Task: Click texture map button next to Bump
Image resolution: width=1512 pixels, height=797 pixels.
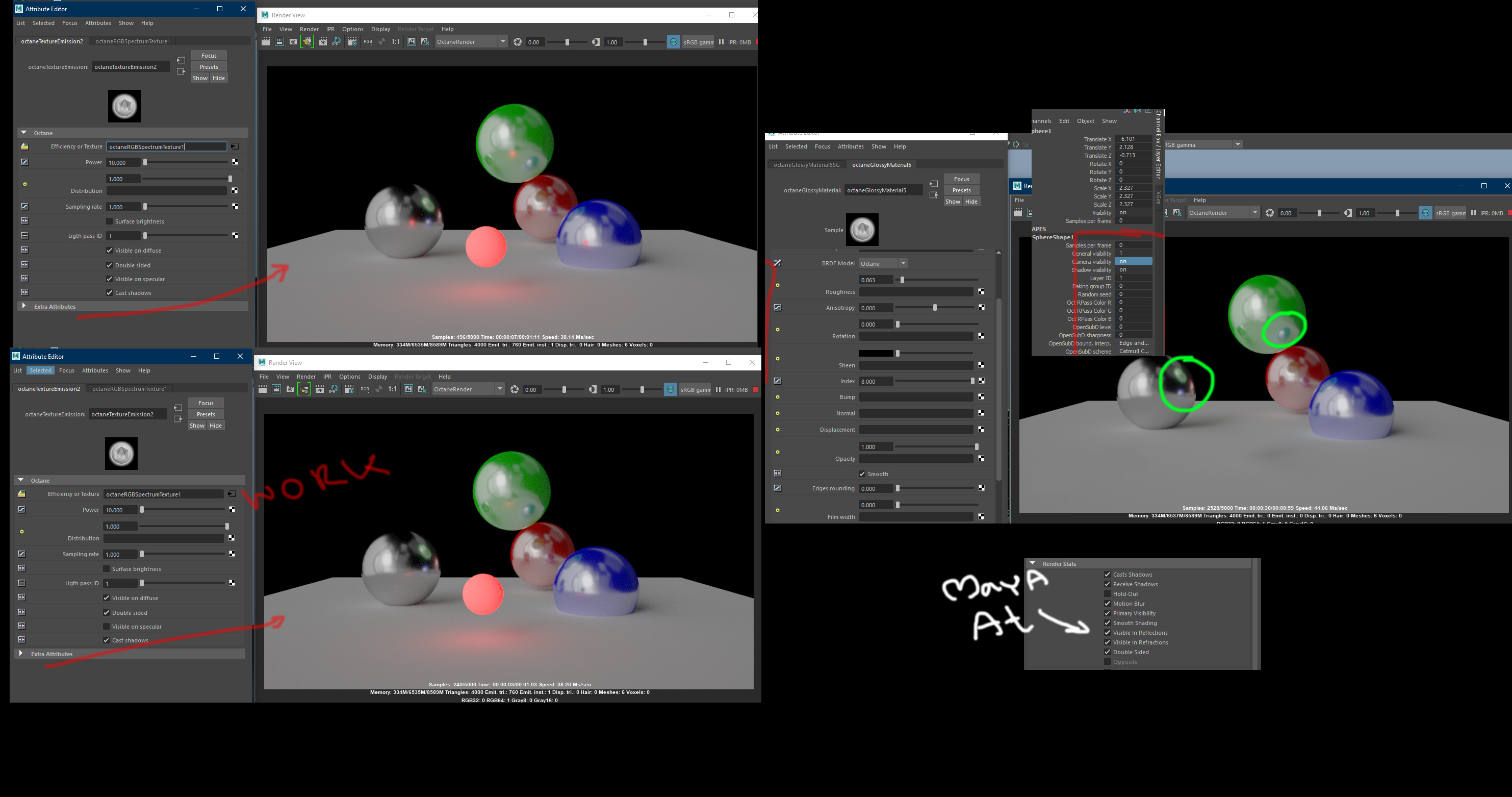Action: (981, 397)
